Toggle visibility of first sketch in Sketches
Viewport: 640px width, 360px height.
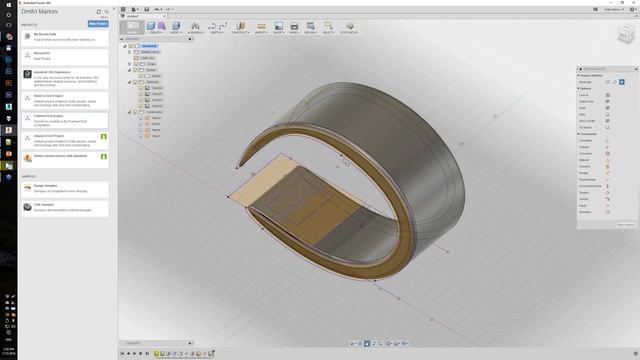coord(141,88)
